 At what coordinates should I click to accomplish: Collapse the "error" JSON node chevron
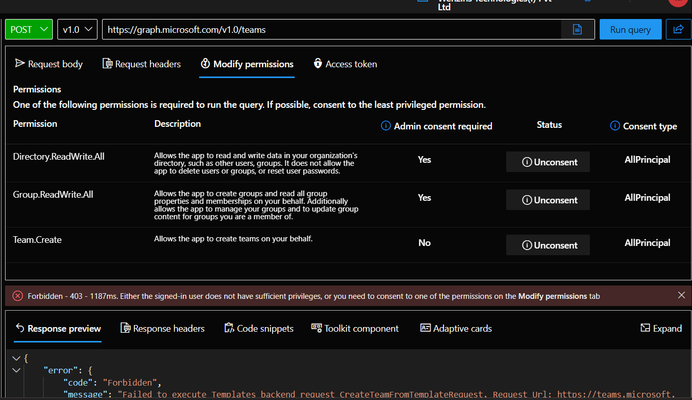(x=16, y=370)
